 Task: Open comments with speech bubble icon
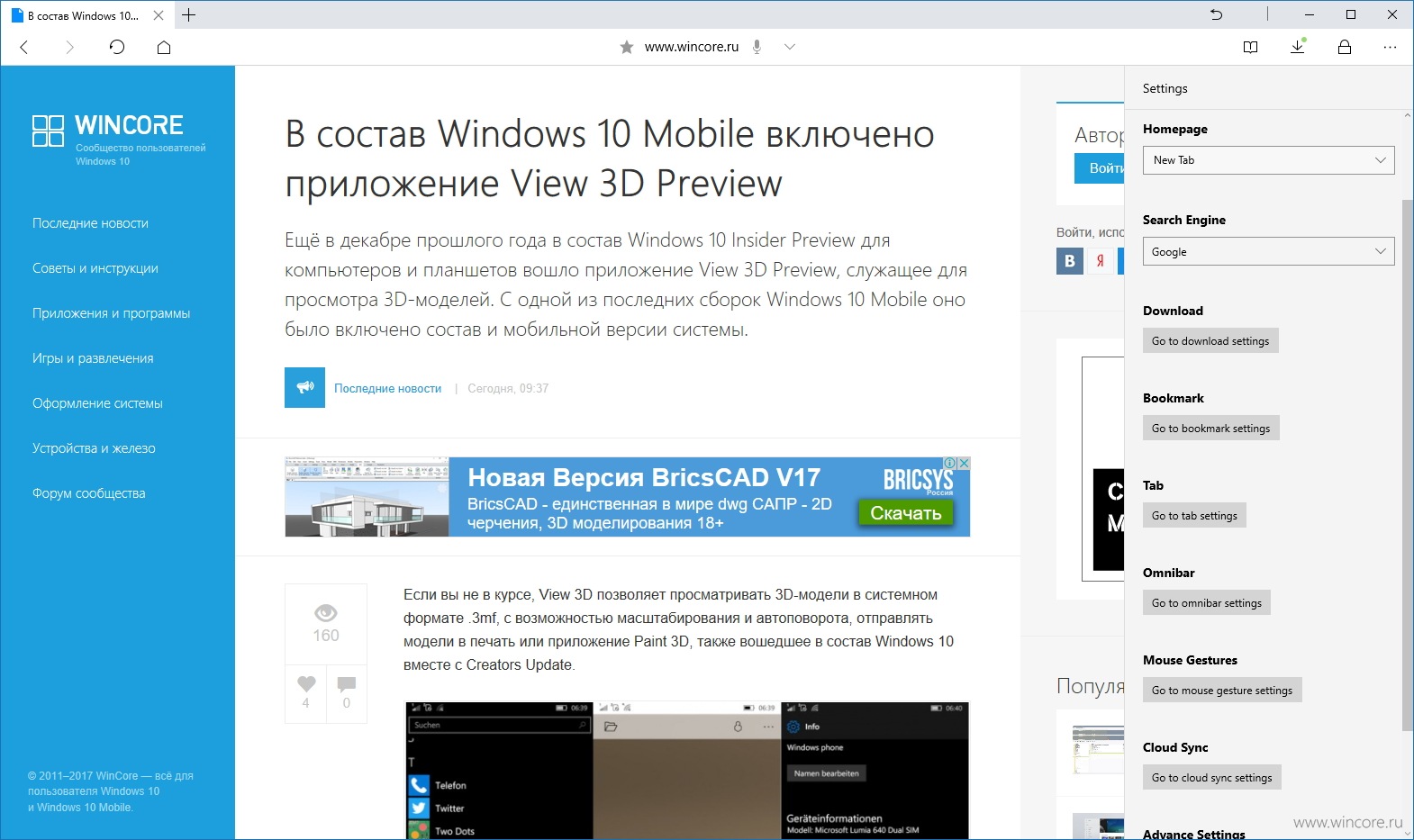347,683
